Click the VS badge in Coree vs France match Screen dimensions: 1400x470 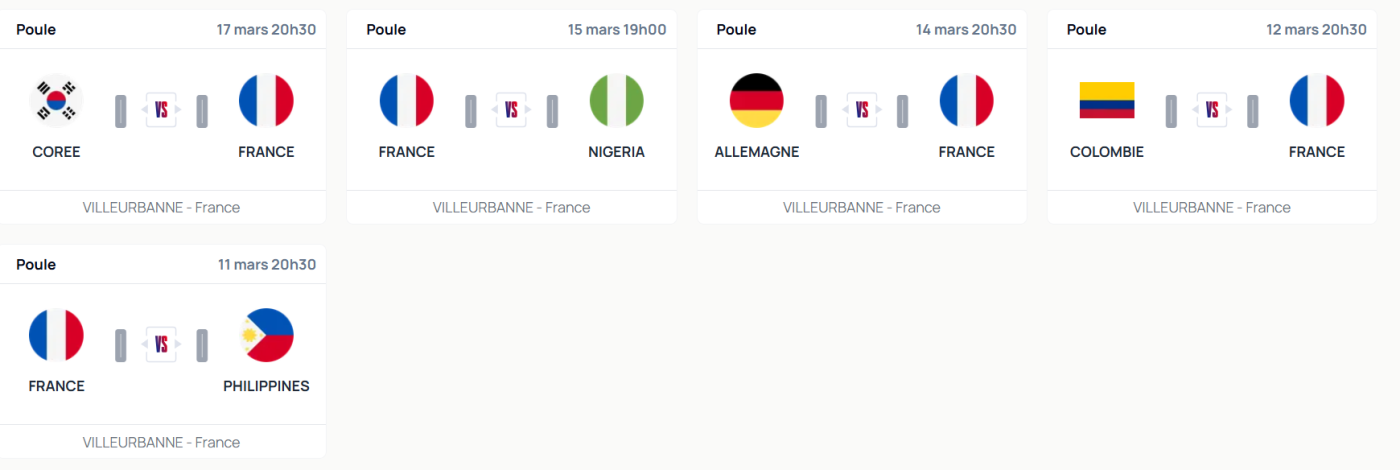pyautogui.click(x=161, y=110)
